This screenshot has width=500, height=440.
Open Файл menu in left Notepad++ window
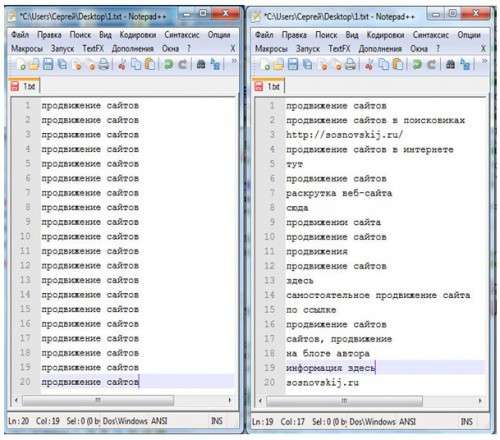point(20,35)
